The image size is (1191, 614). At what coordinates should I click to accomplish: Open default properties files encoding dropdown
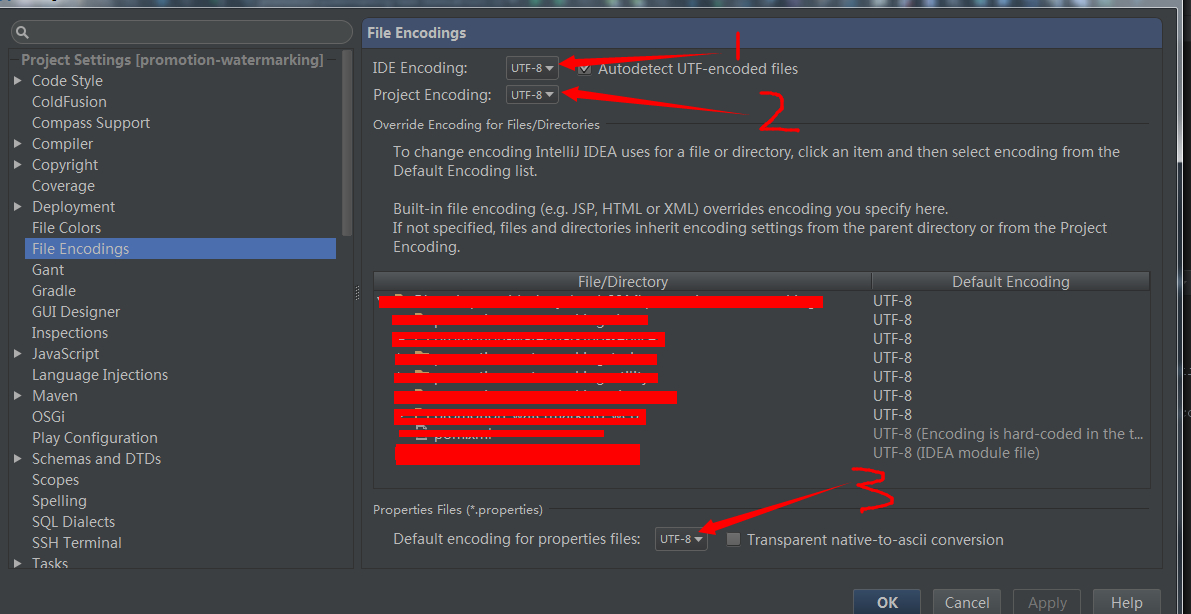pyautogui.click(x=681, y=540)
